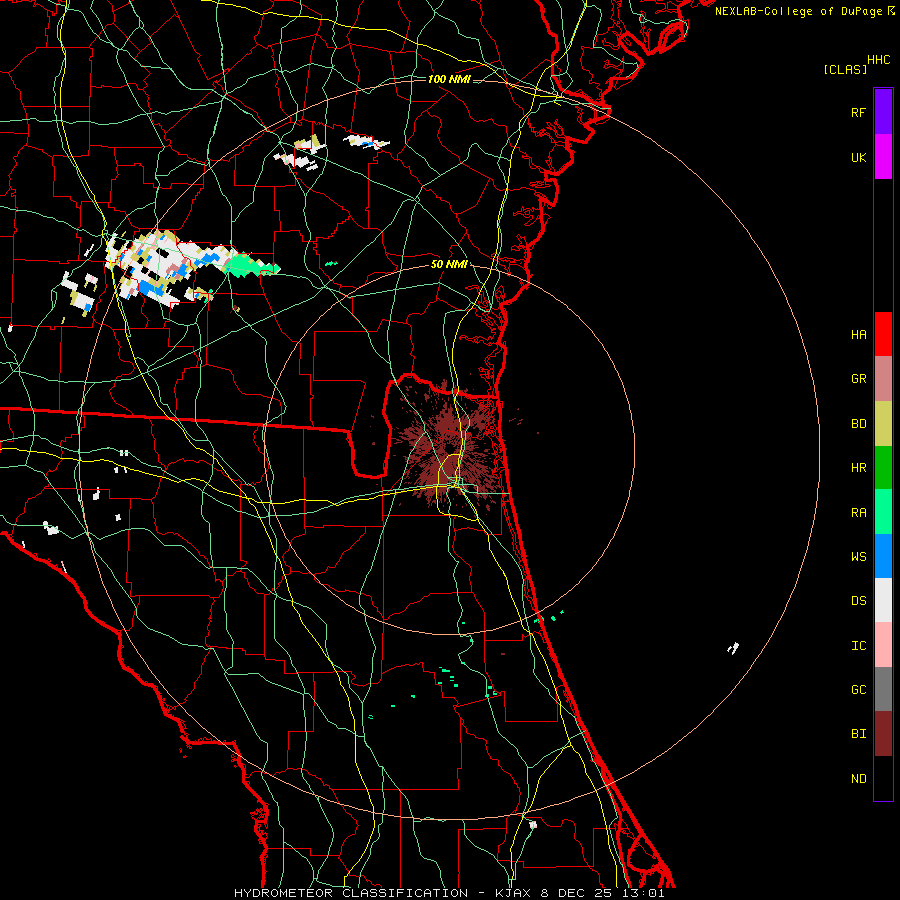Click the NEXLAB-College of DuPage credit text
Image resolution: width=900 pixels, height=900 pixels.
tap(798, 11)
